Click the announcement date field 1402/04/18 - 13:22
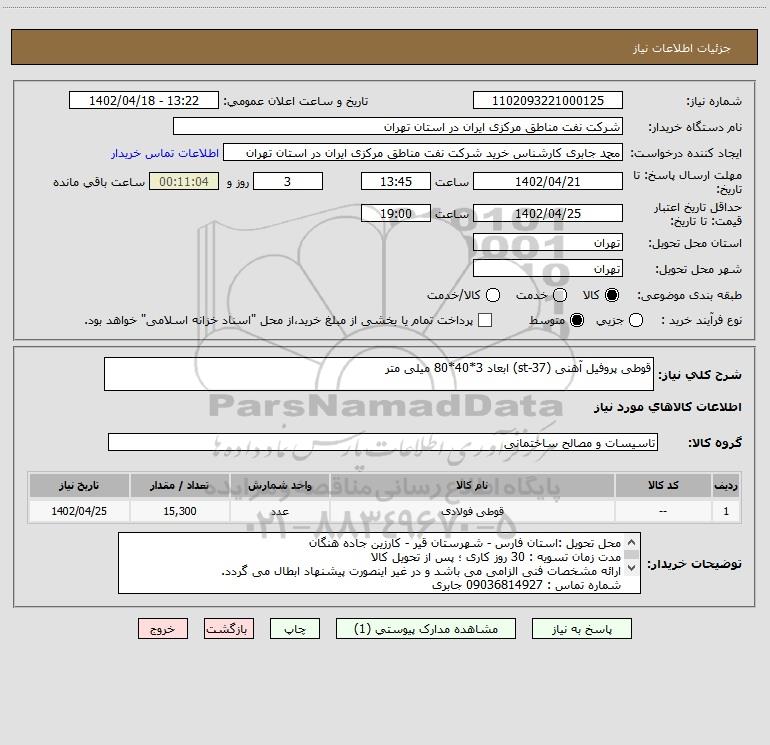770x745 pixels. click(144, 101)
